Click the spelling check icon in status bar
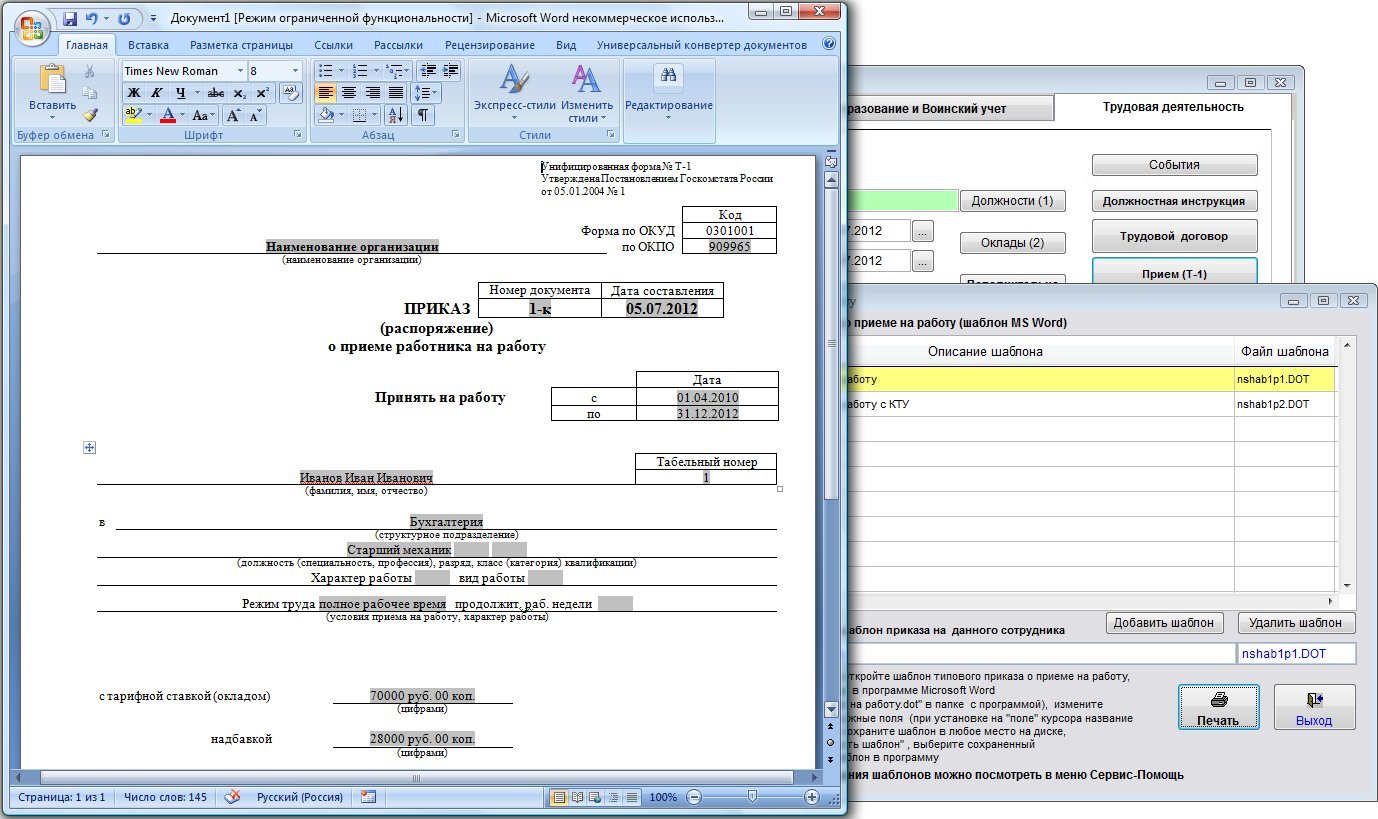 coord(232,797)
